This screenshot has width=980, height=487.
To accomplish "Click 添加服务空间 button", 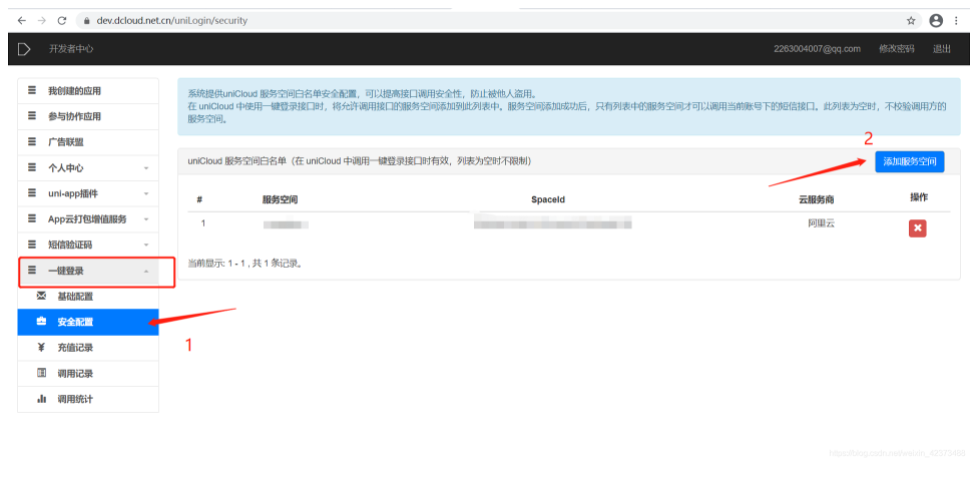I will click(x=909, y=162).
